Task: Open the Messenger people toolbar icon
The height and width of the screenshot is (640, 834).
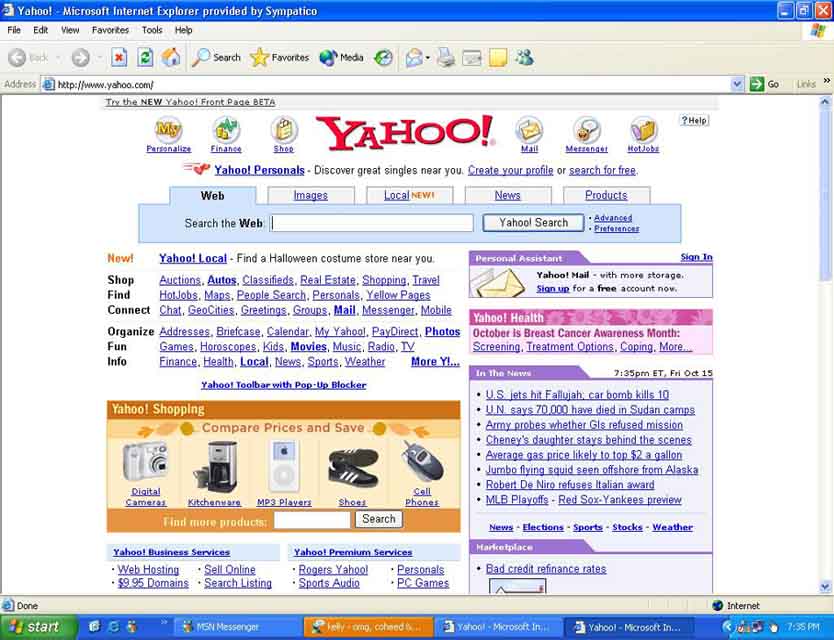Action: click(524, 57)
